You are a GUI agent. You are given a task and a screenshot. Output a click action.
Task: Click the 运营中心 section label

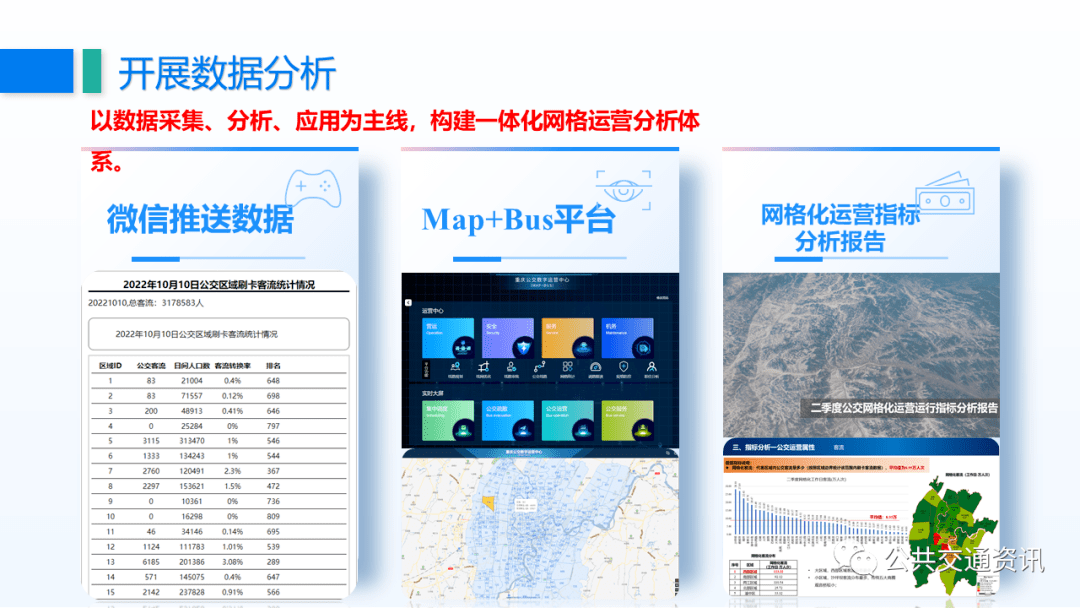point(433,311)
